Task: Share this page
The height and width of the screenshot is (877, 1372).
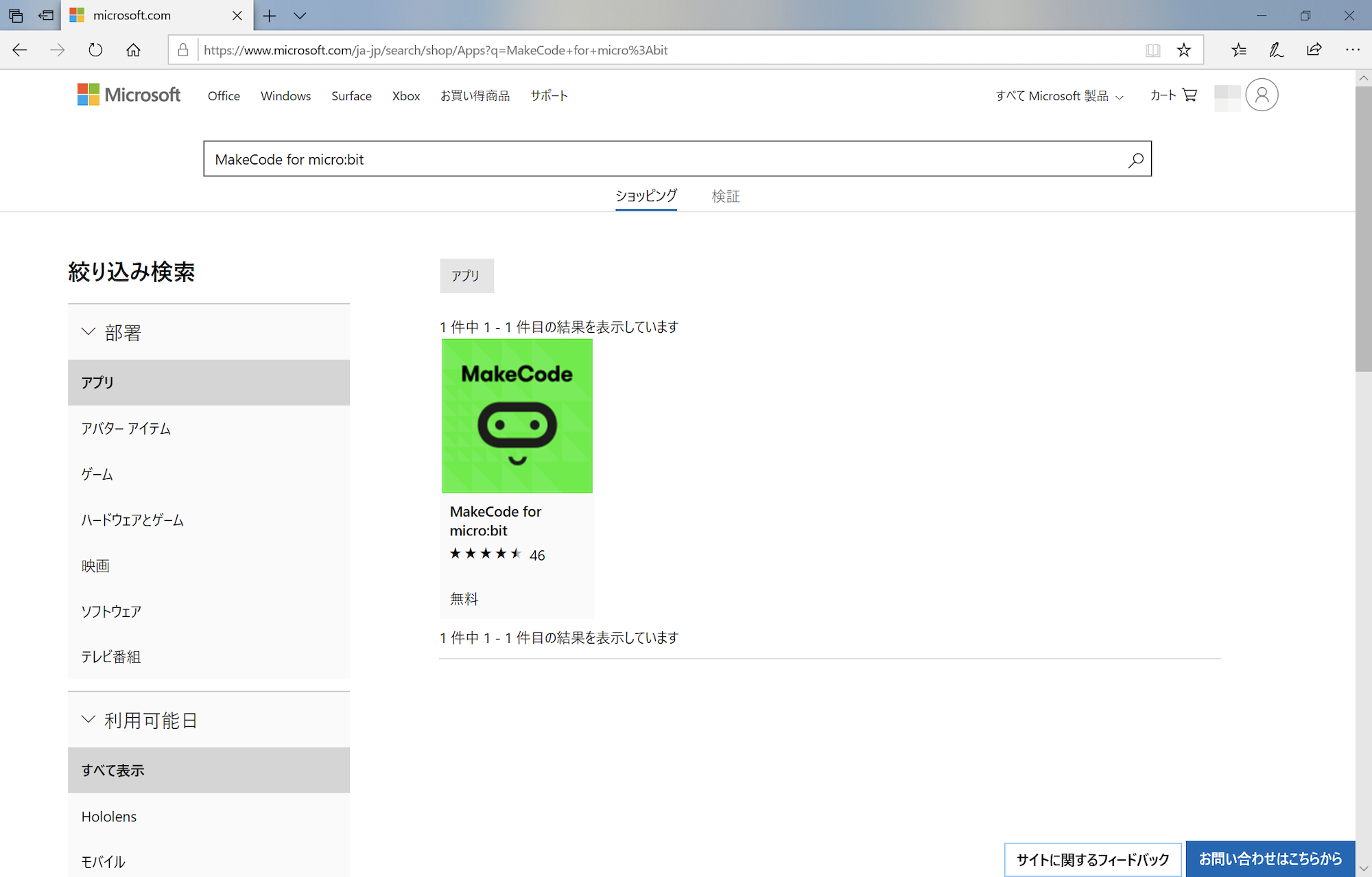Action: click(1314, 50)
